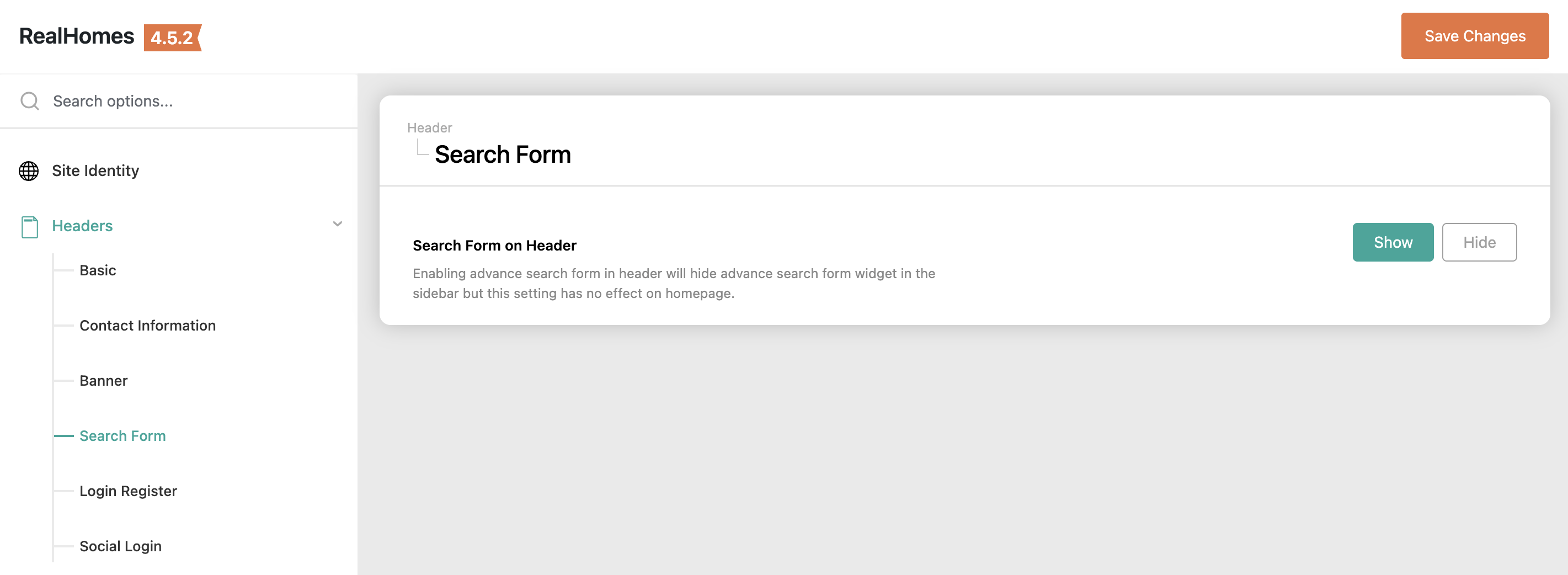1568x575 pixels.
Task: Click the RealHomes logo text
Action: (x=77, y=36)
